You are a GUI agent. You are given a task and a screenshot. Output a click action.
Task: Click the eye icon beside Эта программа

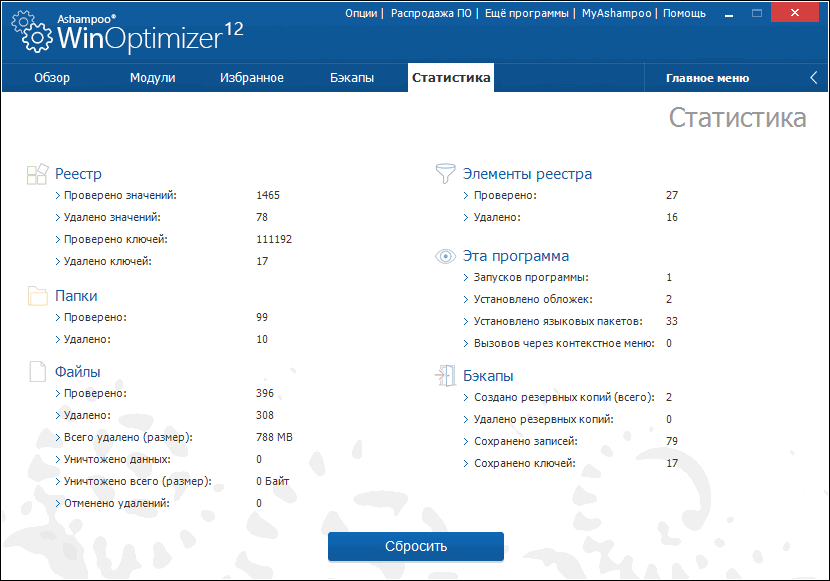tap(445, 257)
